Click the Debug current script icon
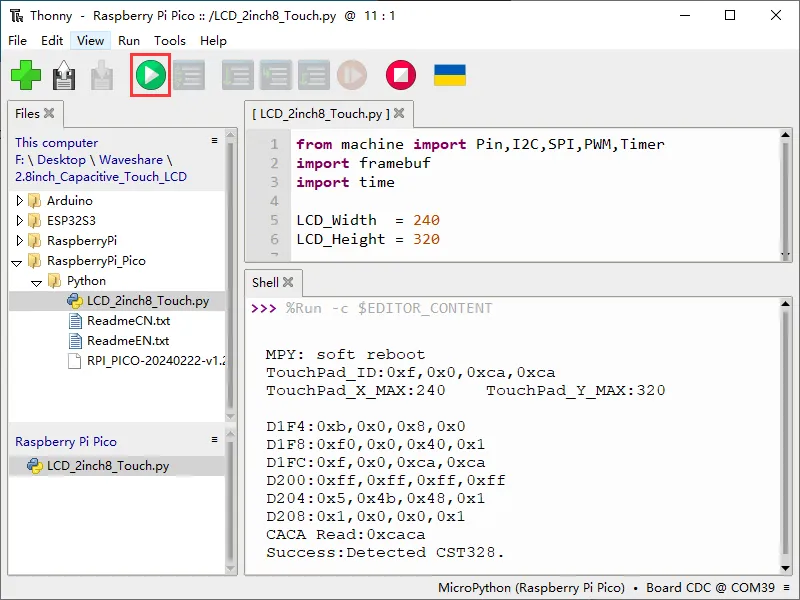The height and width of the screenshot is (600, 800). [189, 75]
